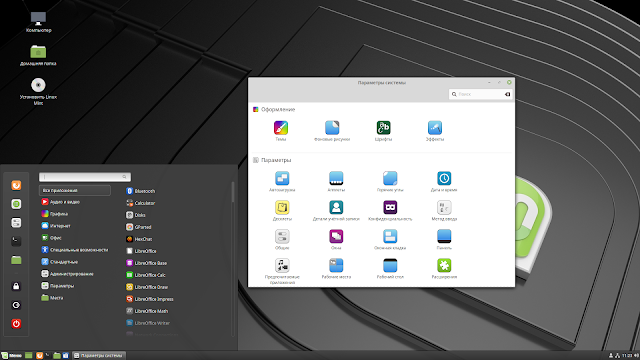Open Startup Applications (Автозагрузка) settings
The image size is (640, 360).
click(x=282, y=181)
